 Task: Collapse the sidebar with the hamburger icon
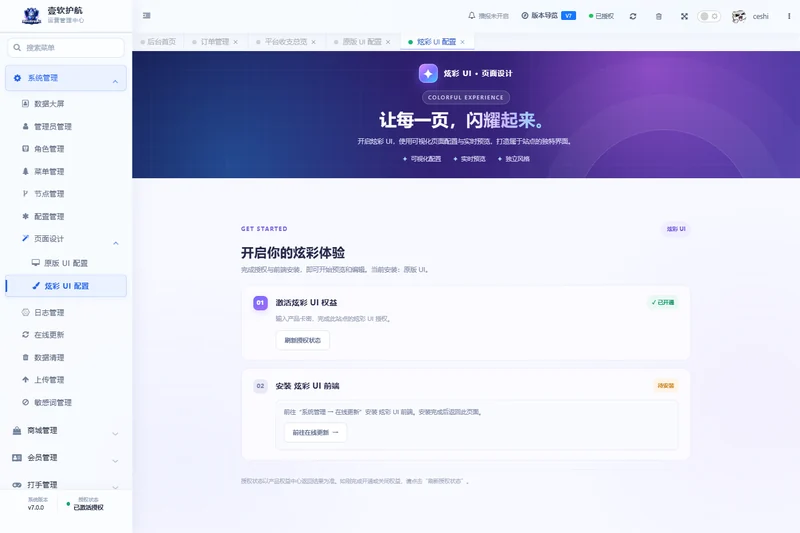coord(146,16)
